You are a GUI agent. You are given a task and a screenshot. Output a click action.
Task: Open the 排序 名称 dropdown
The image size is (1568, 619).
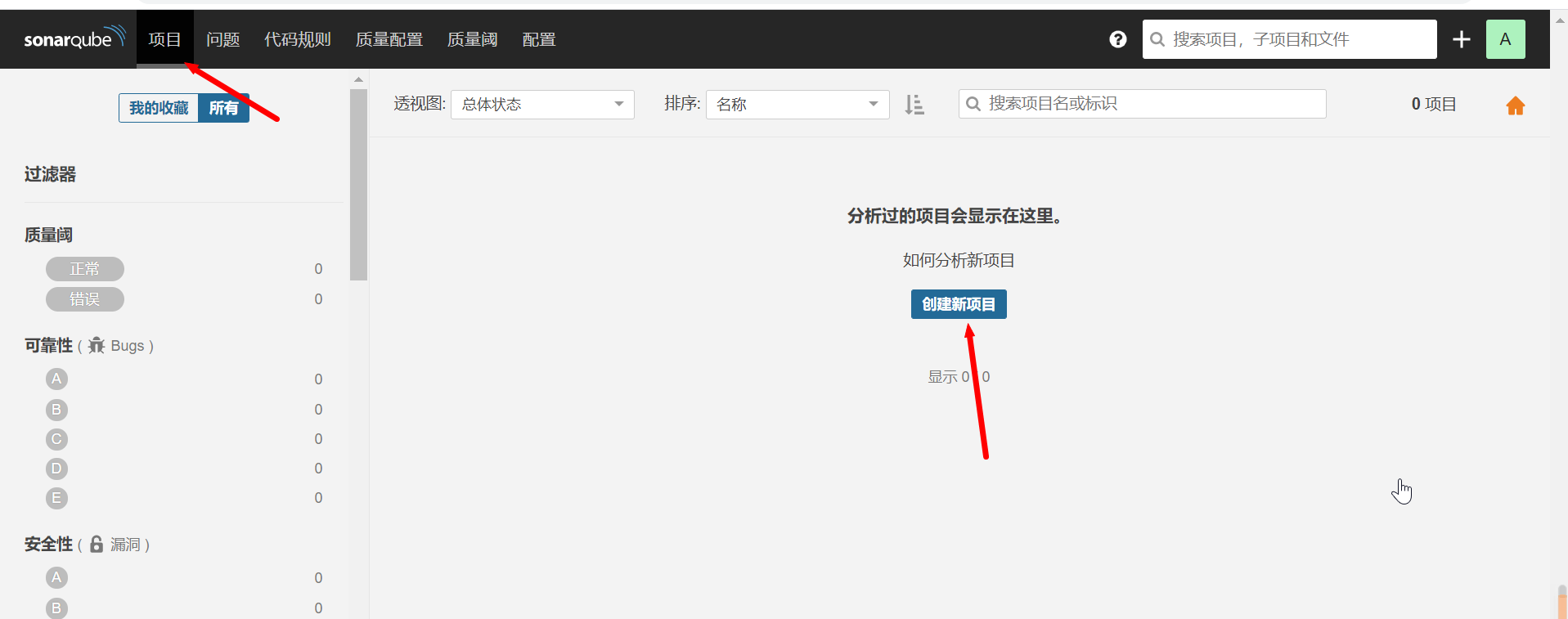[797, 104]
